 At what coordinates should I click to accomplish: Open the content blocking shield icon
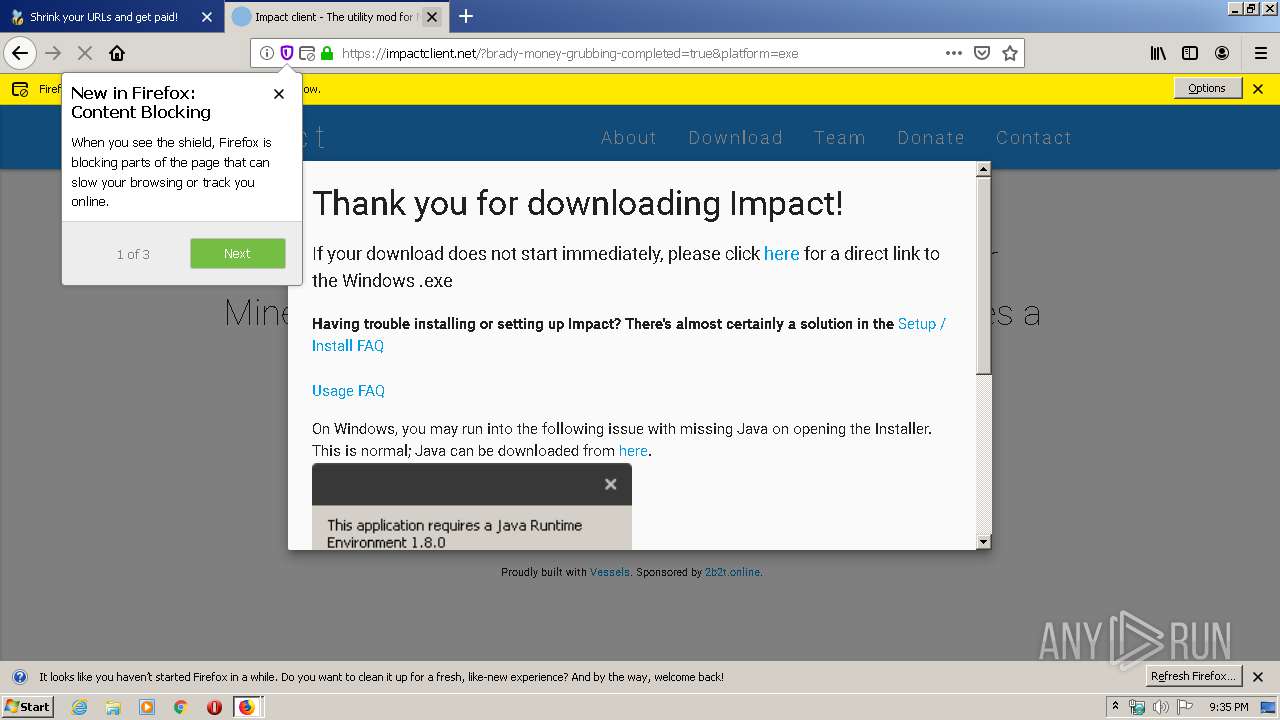coord(287,53)
